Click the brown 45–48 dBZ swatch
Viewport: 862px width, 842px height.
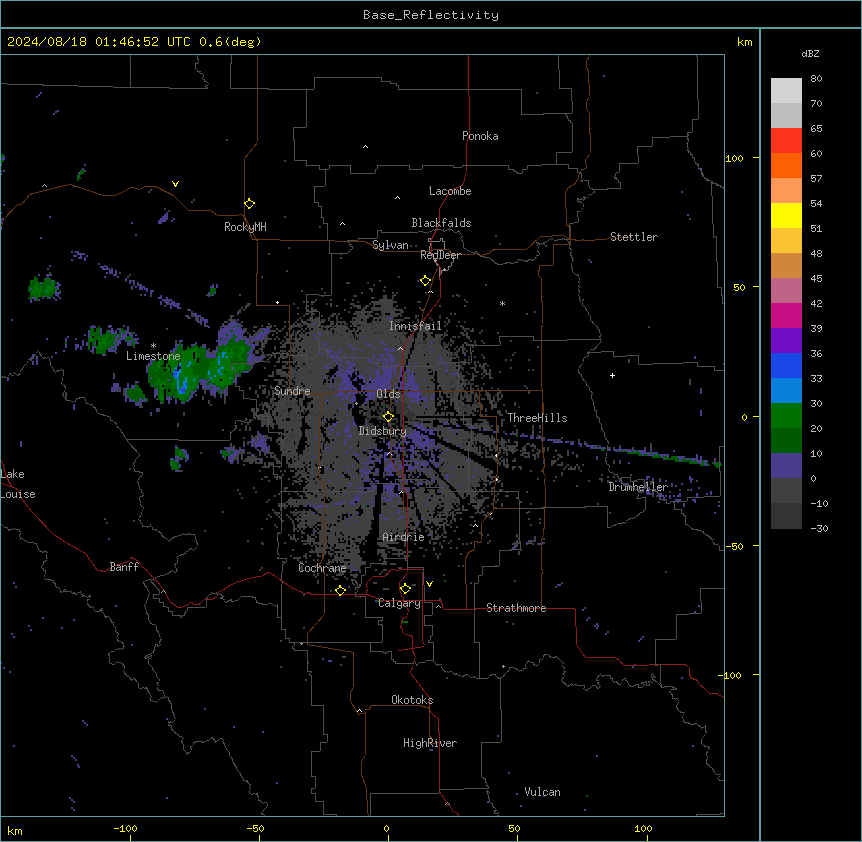click(x=786, y=265)
